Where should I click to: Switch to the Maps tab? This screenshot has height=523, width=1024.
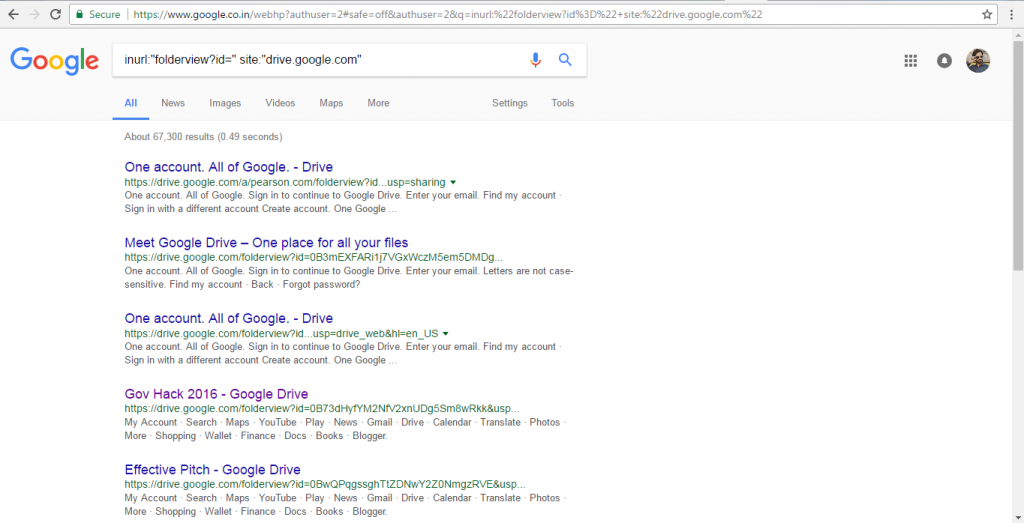331,103
